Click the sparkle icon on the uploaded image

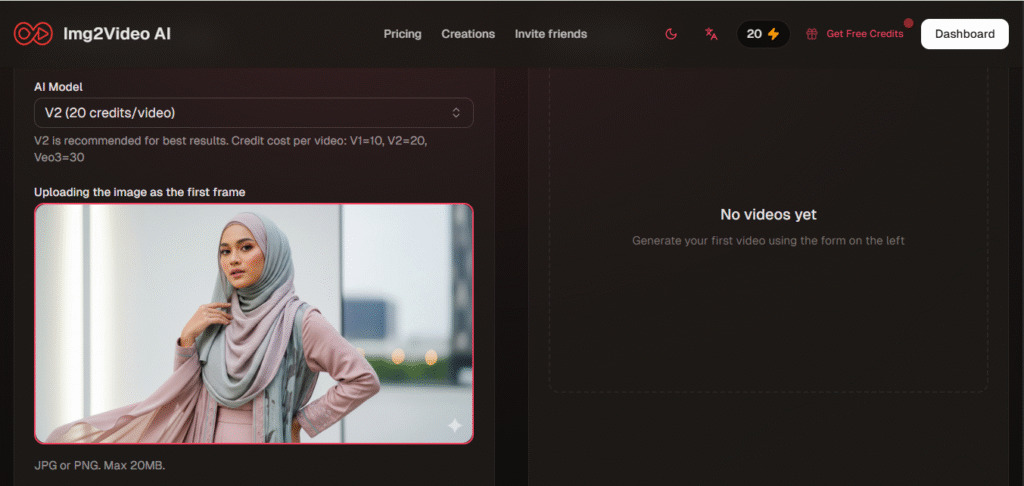pos(455,426)
